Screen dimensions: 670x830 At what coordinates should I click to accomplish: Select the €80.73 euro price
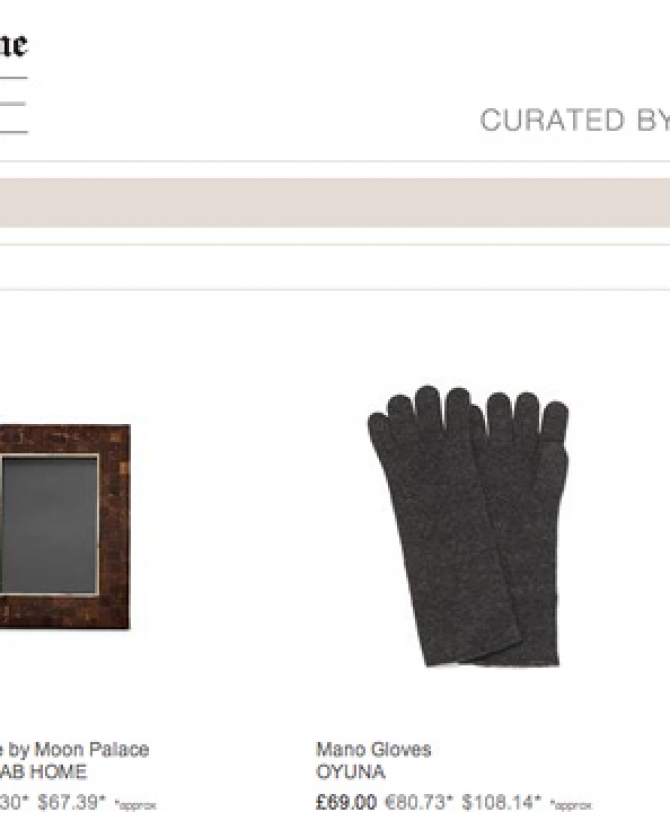coord(419,802)
